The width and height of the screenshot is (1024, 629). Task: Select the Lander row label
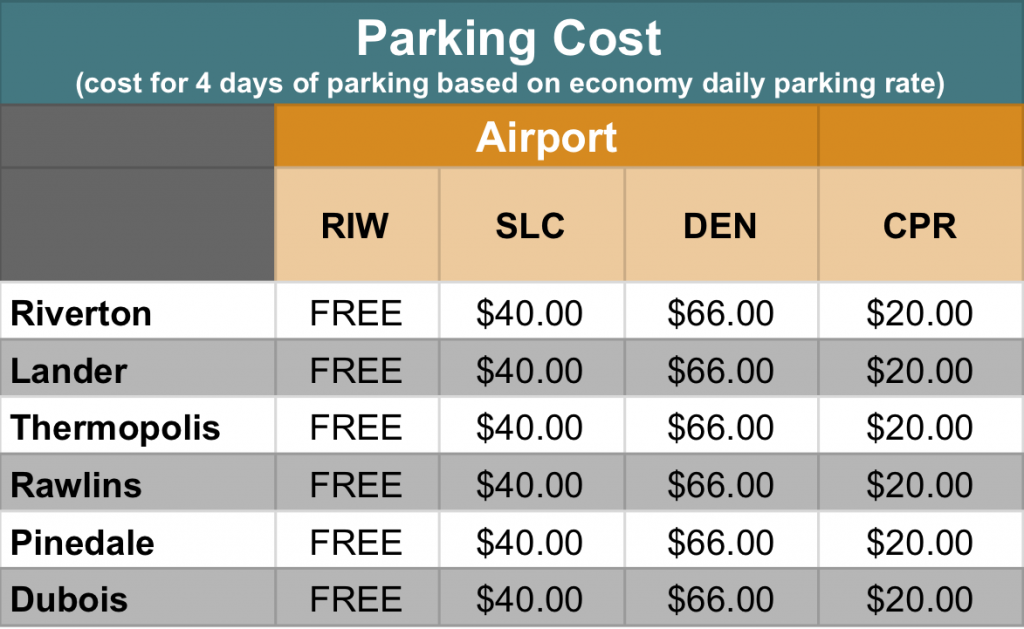[x=69, y=370]
